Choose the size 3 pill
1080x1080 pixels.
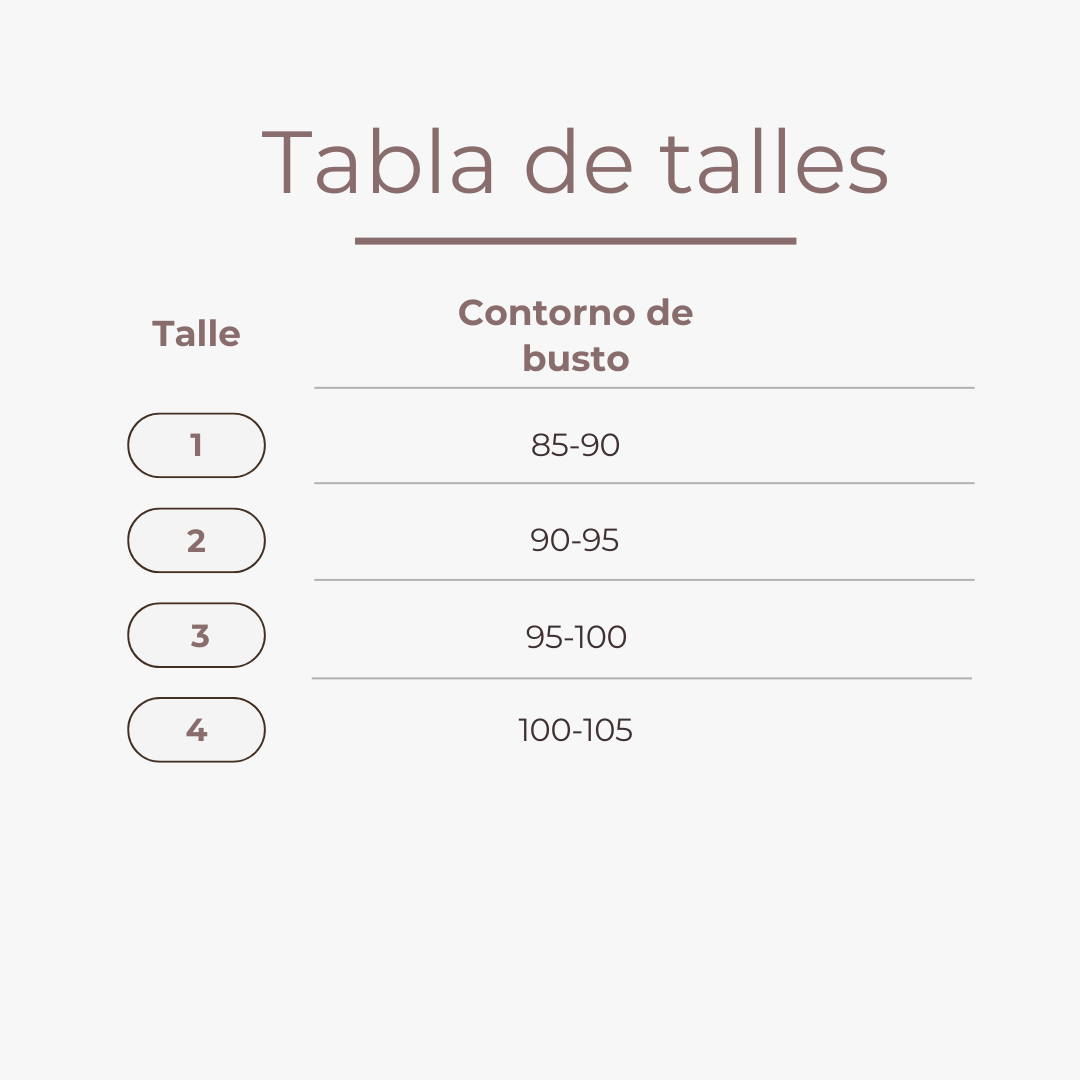196,635
